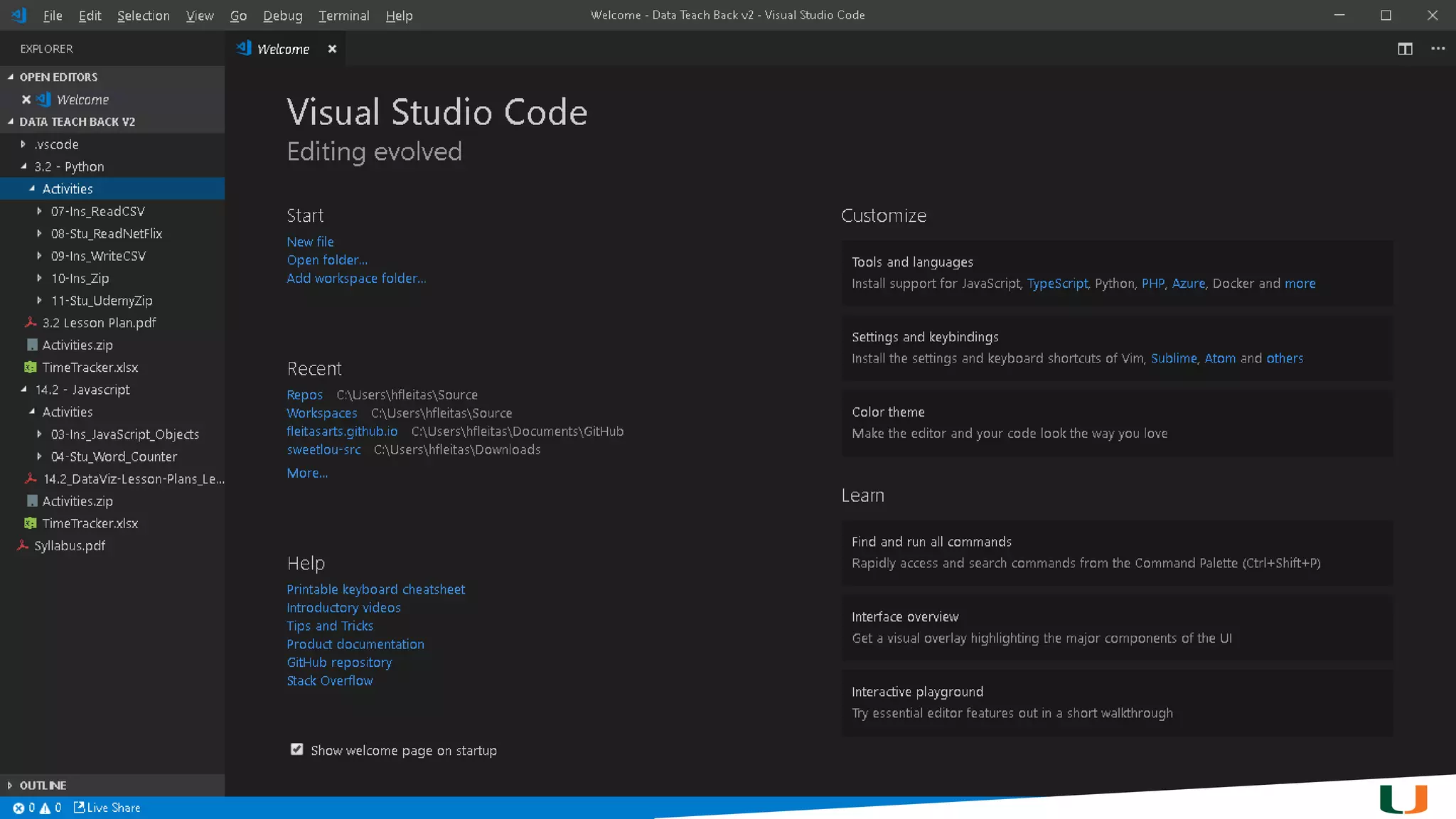The width and height of the screenshot is (1456, 819).
Task: Click the split editor icon
Action: click(1405, 49)
